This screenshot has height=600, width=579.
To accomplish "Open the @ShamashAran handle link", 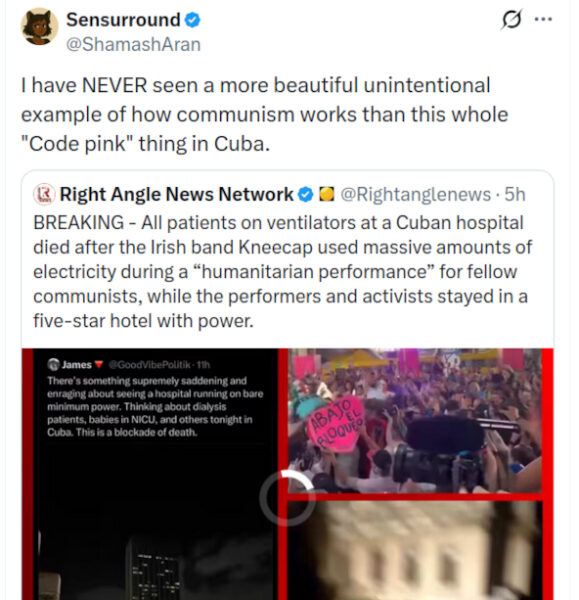I will click(x=134, y=44).
